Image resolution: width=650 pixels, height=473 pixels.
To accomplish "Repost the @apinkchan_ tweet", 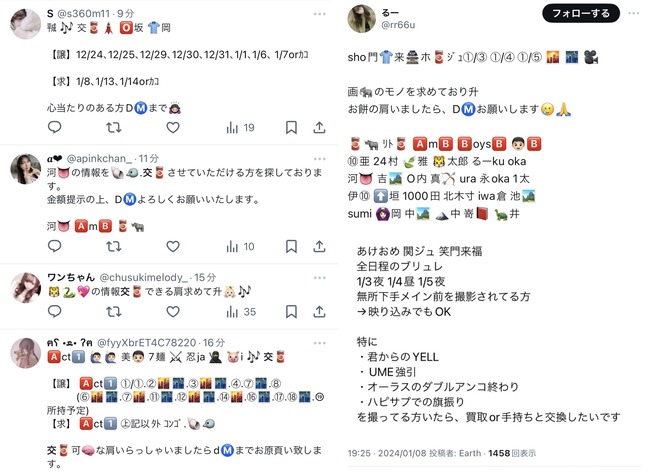I will (x=114, y=247).
